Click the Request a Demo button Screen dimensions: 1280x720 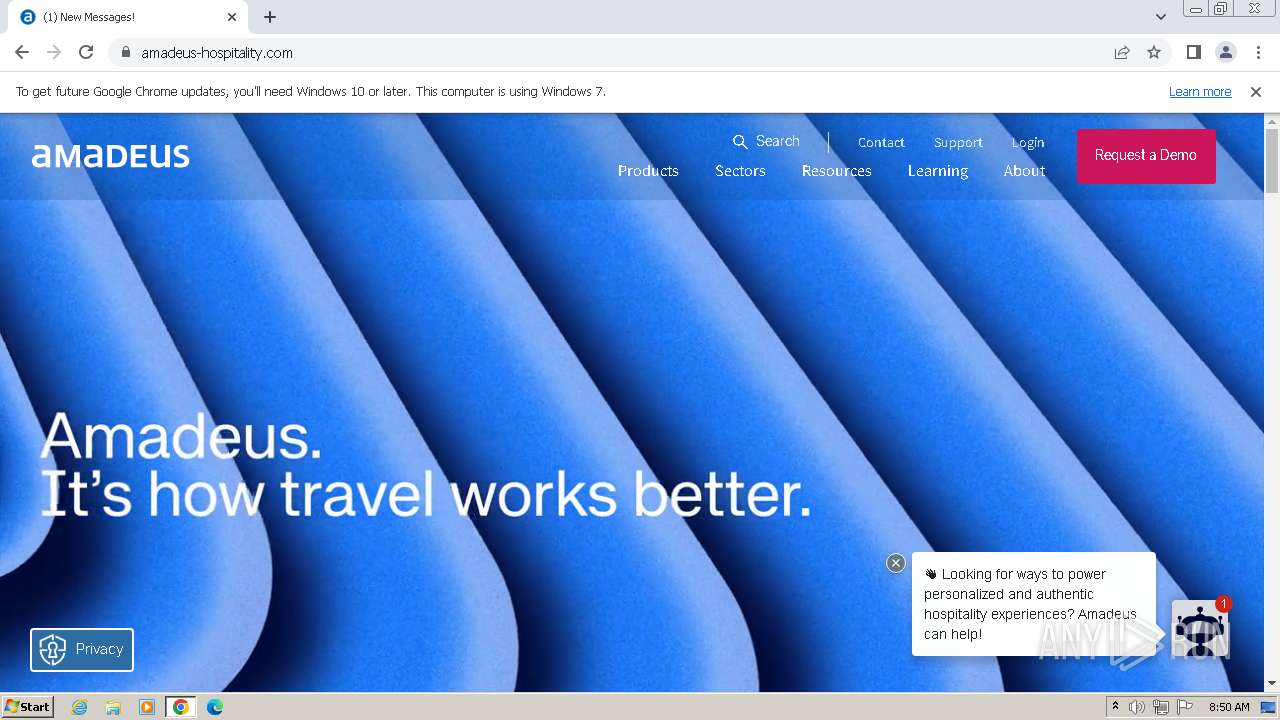tap(1146, 155)
